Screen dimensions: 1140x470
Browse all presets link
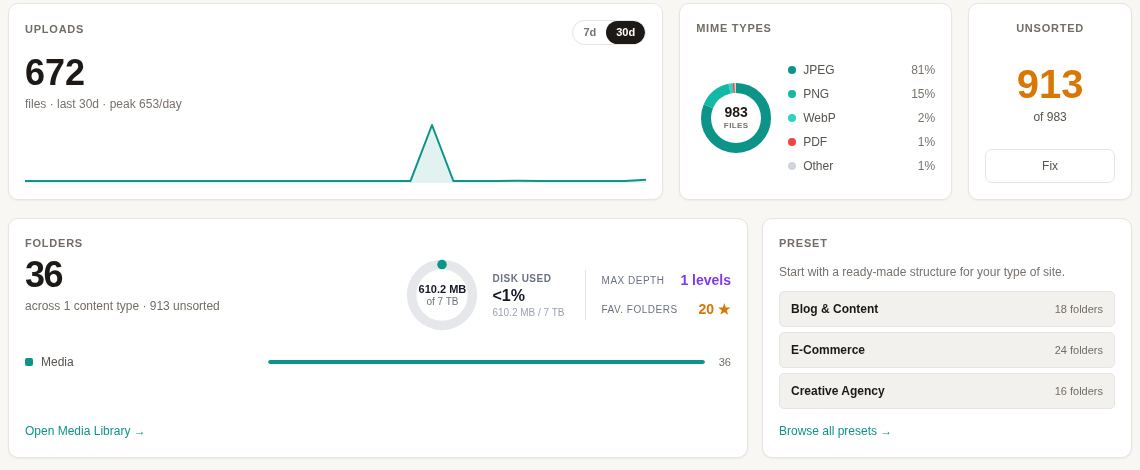(835, 431)
